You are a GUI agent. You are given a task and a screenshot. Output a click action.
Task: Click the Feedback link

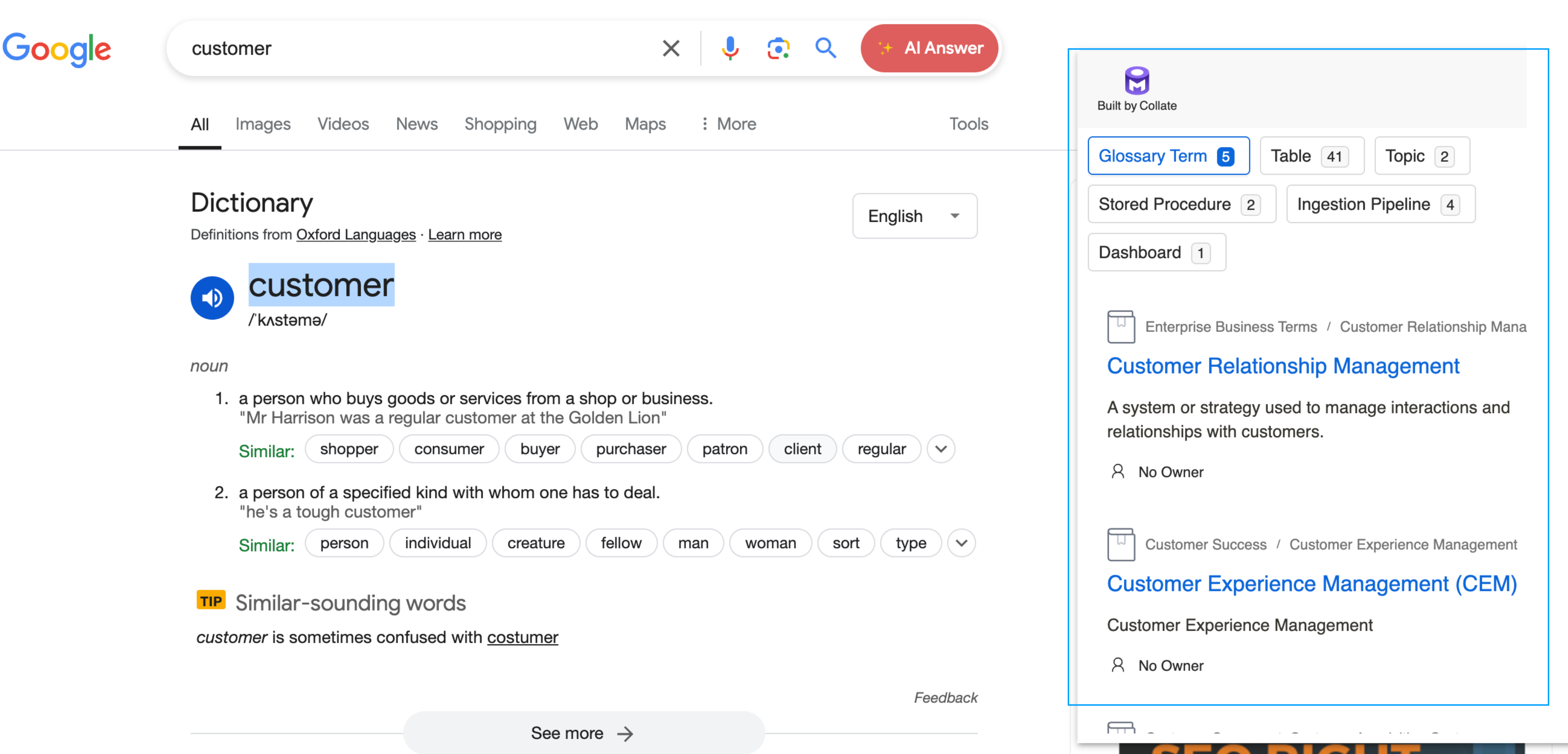tap(945, 697)
